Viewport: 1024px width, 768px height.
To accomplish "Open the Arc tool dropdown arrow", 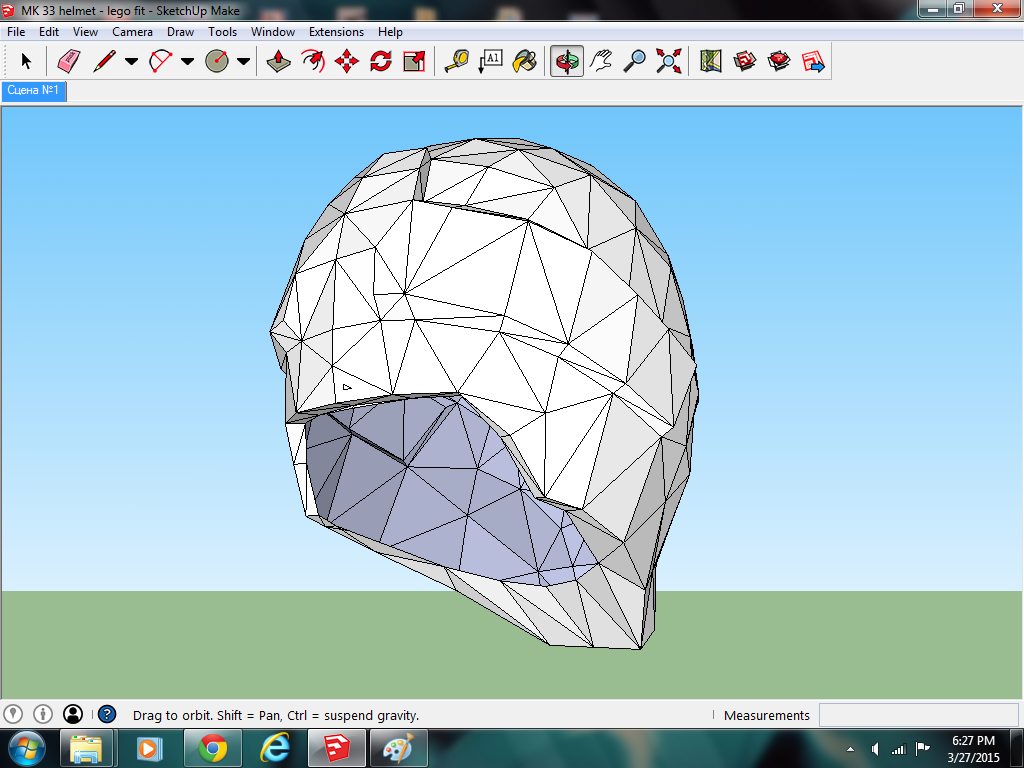I will coord(187,62).
